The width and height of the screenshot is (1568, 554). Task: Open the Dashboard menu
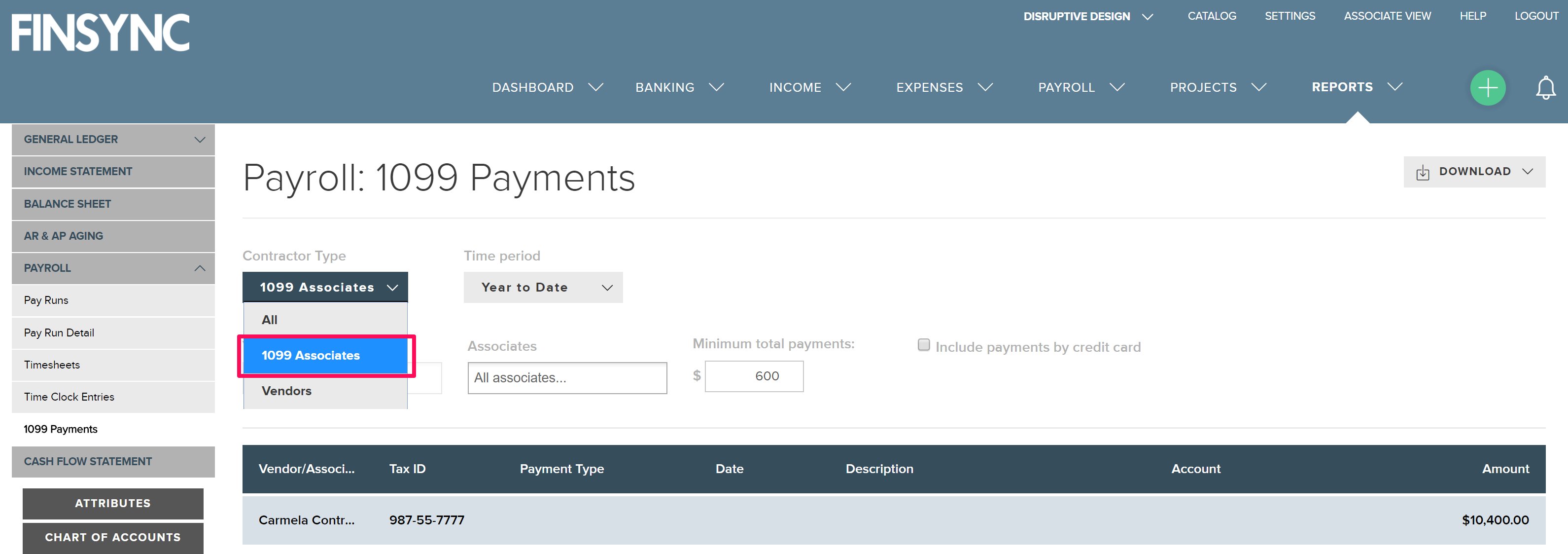click(x=547, y=87)
